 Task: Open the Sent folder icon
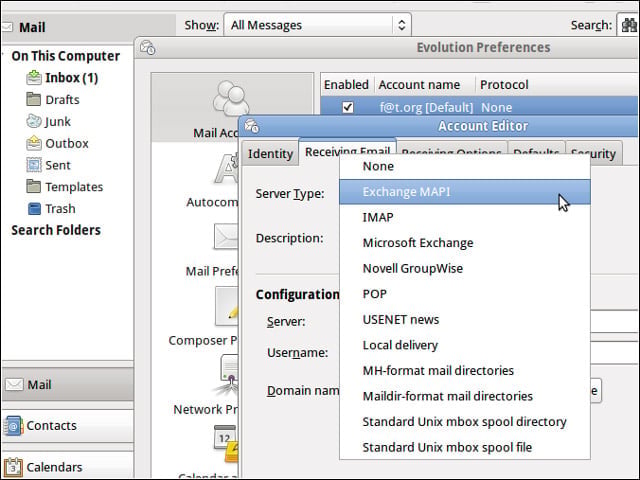[34, 165]
